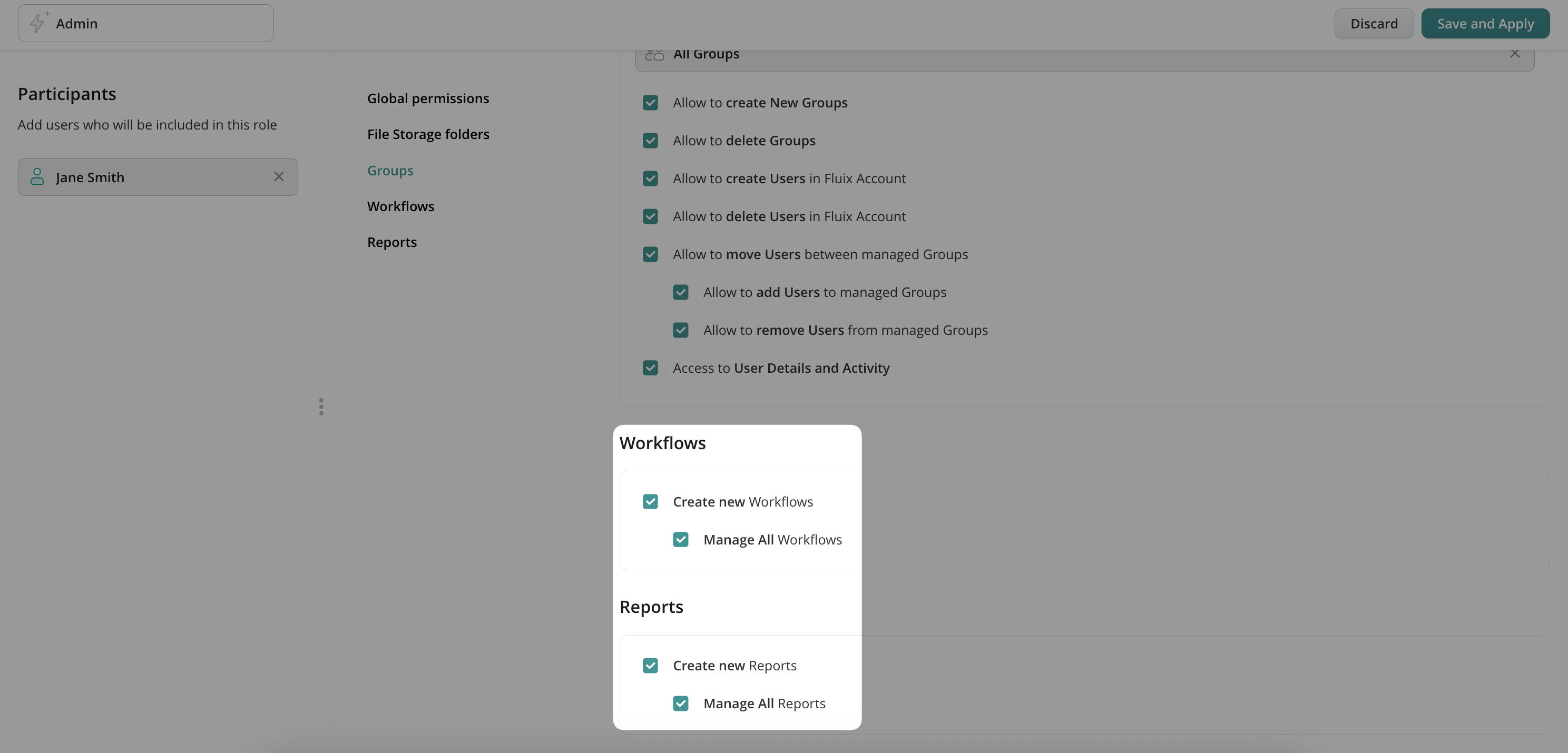Toggle Create new Workflows checkbox
Screen dimensions: 1568x753
[x=650, y=502]
